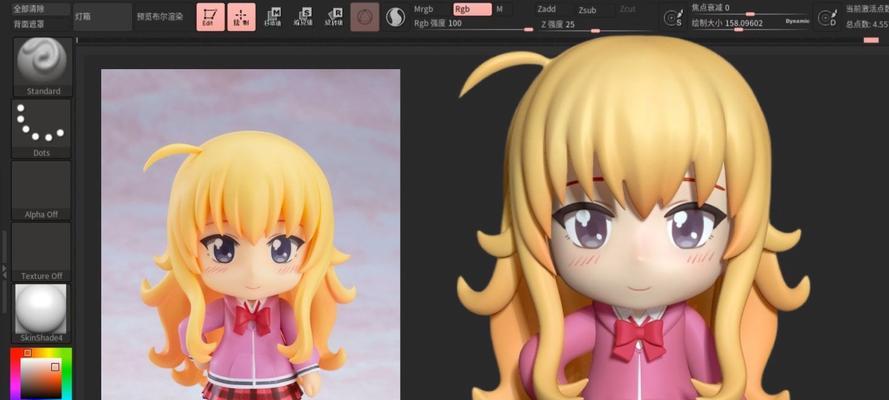
Task: Click the S brush-size share icon
Action: click(673, 18)
